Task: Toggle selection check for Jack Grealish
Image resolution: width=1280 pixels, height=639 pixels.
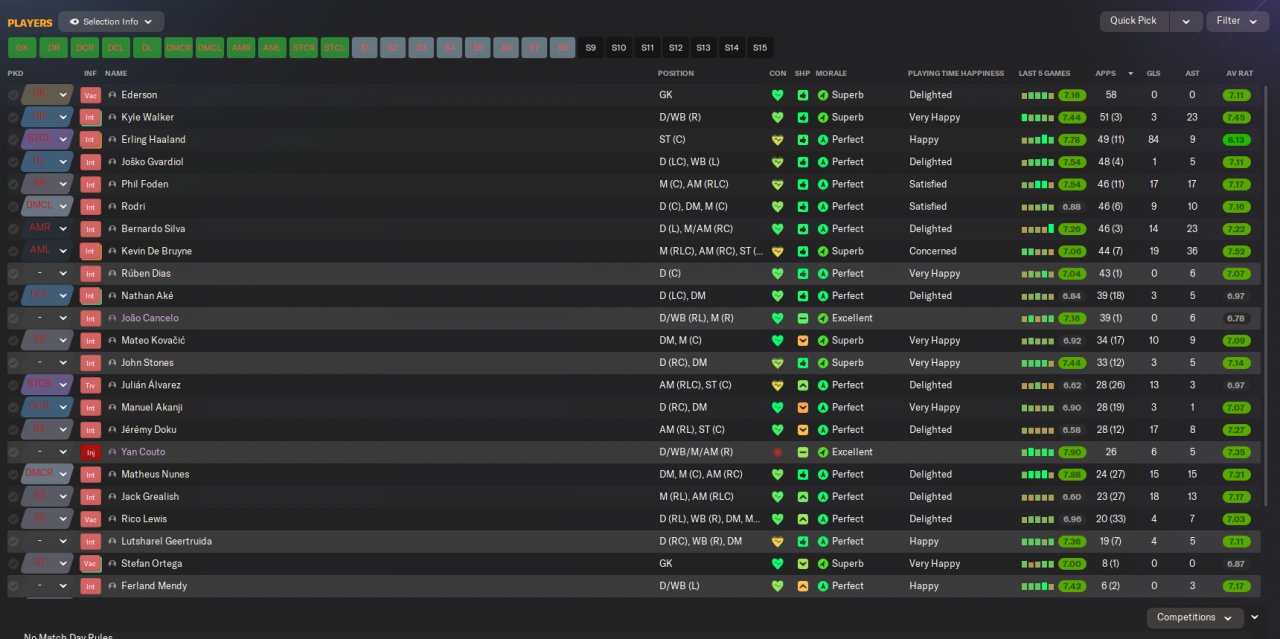Action: pyautogui.click(x=13, y=497)
